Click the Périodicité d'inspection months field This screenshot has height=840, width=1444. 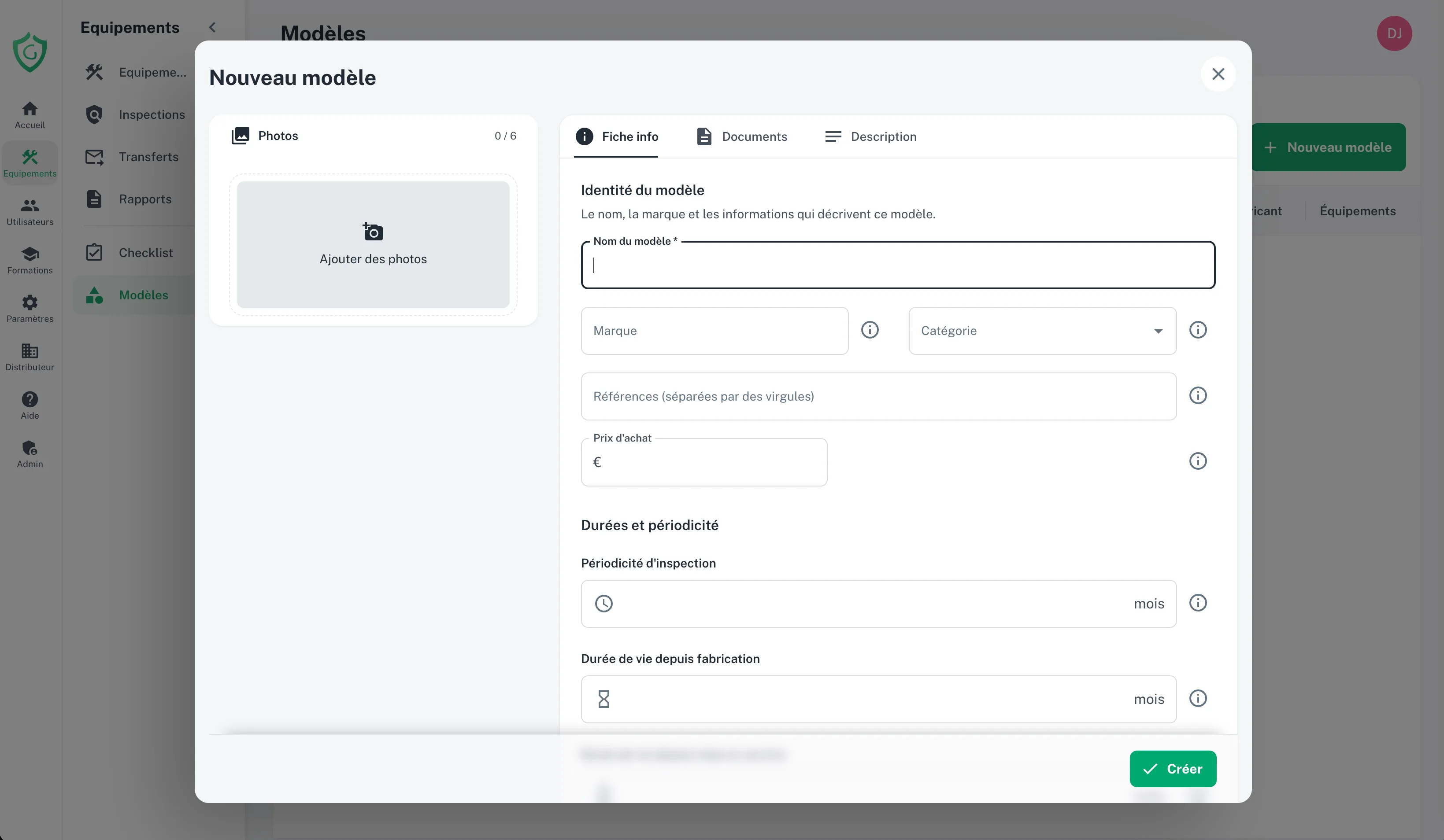[878, 604]
